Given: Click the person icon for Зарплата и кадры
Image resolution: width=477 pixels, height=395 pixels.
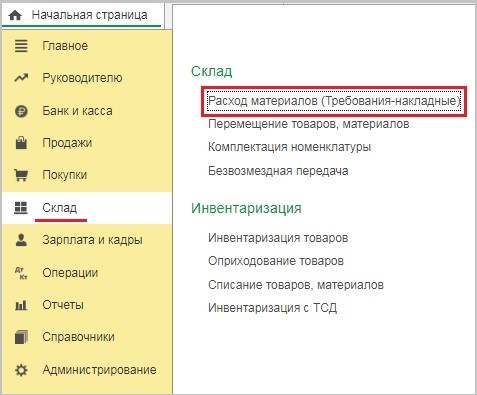Looking at the screenshot, I should tap(21, 240).
